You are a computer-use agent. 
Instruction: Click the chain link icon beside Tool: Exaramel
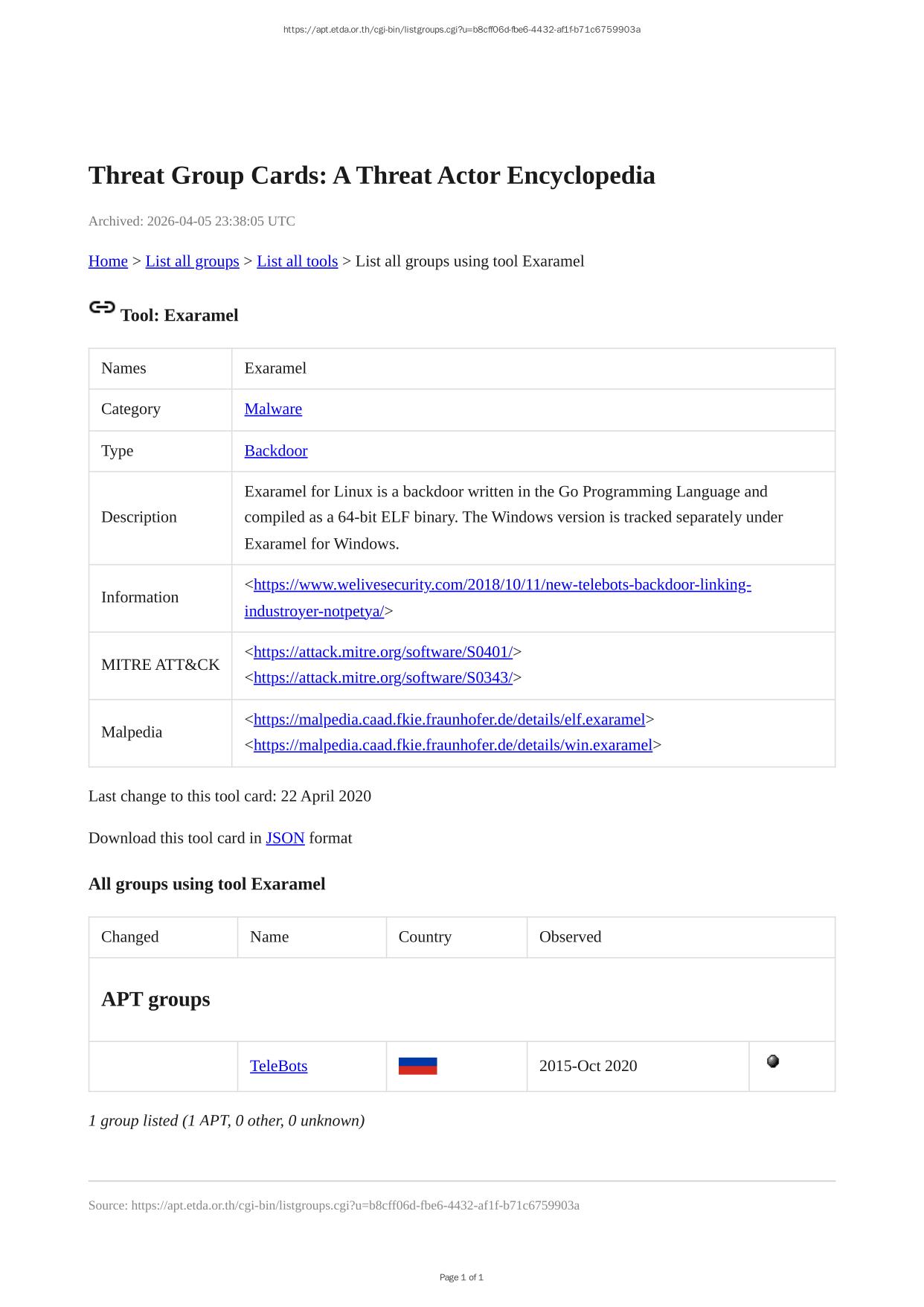click(102, 307)
